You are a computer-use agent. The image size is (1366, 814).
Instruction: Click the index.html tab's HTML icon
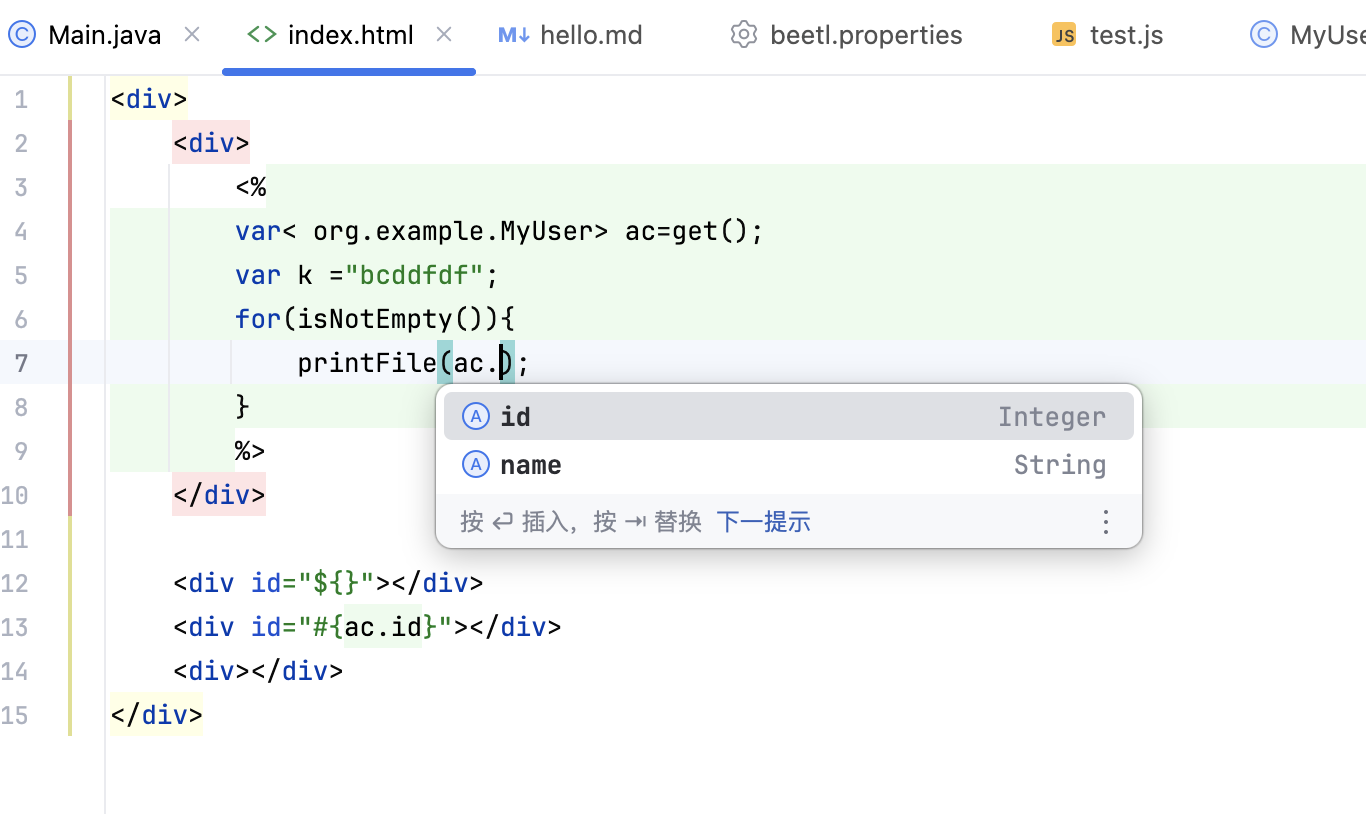(262, 35)
